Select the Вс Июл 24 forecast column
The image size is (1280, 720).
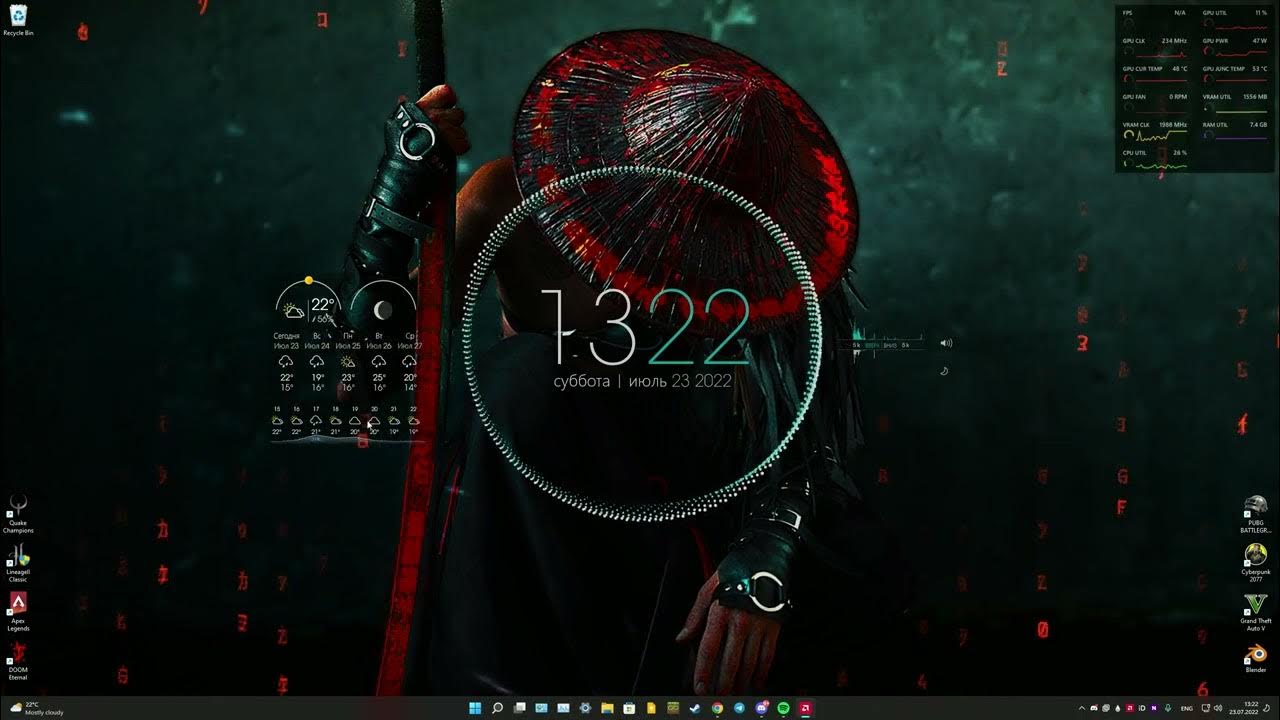tap(317, 362)
